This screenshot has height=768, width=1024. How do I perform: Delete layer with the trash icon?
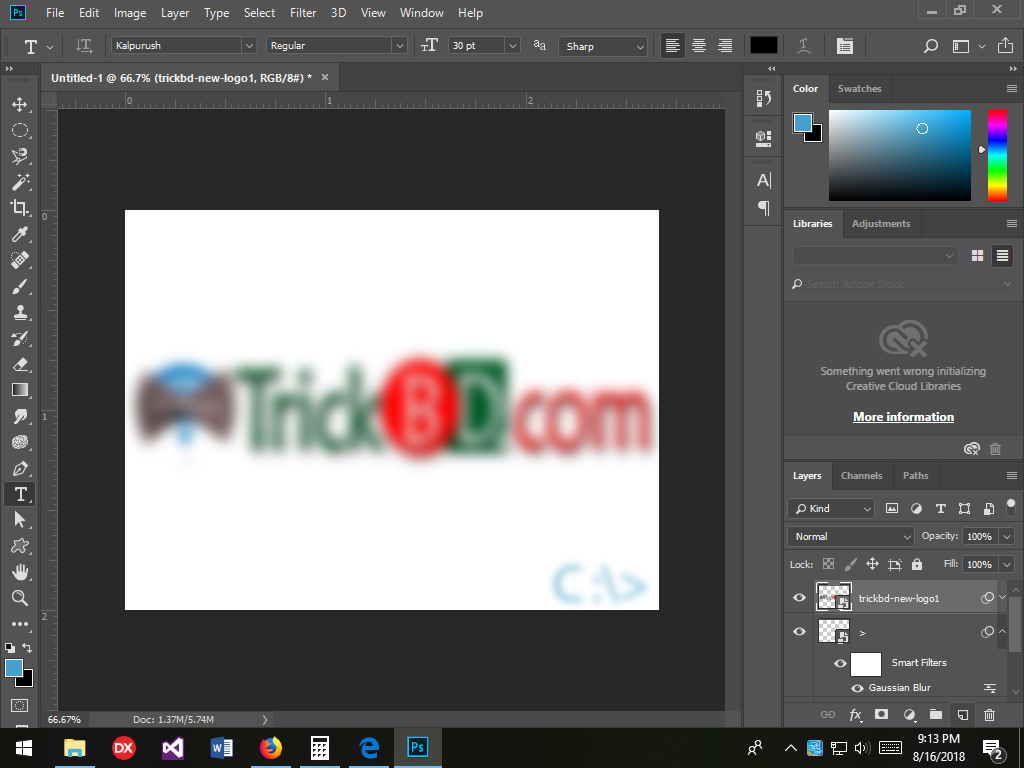click(x=989, y=715)
